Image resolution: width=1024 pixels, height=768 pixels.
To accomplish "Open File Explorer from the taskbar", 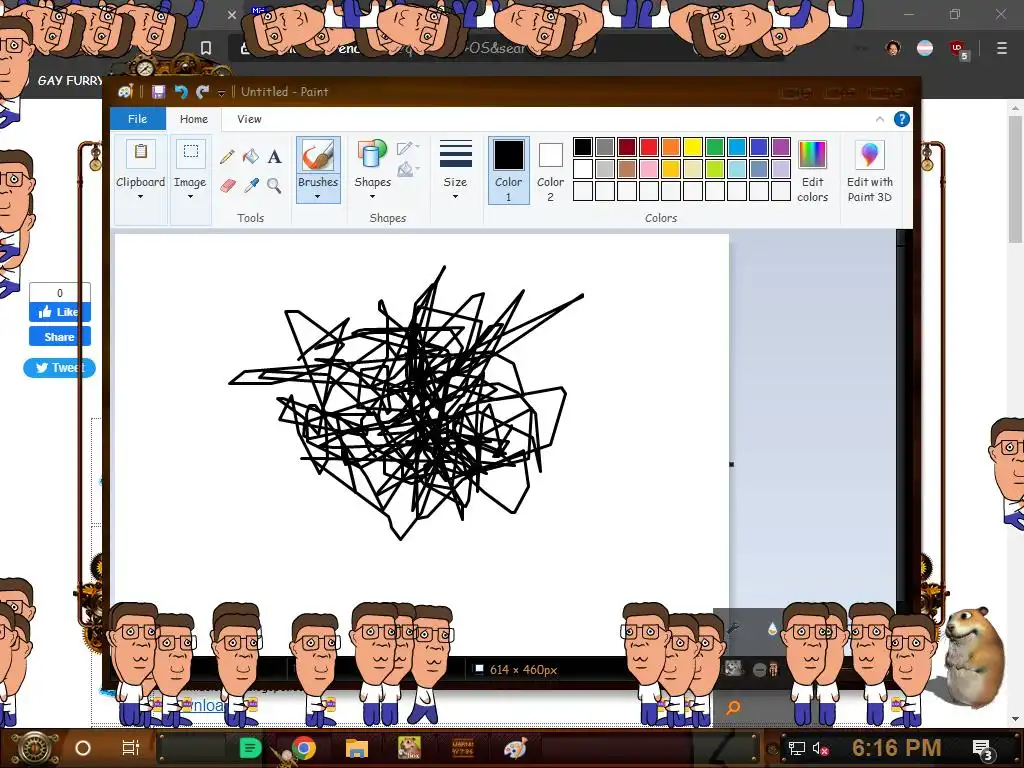I will [357, 748].
